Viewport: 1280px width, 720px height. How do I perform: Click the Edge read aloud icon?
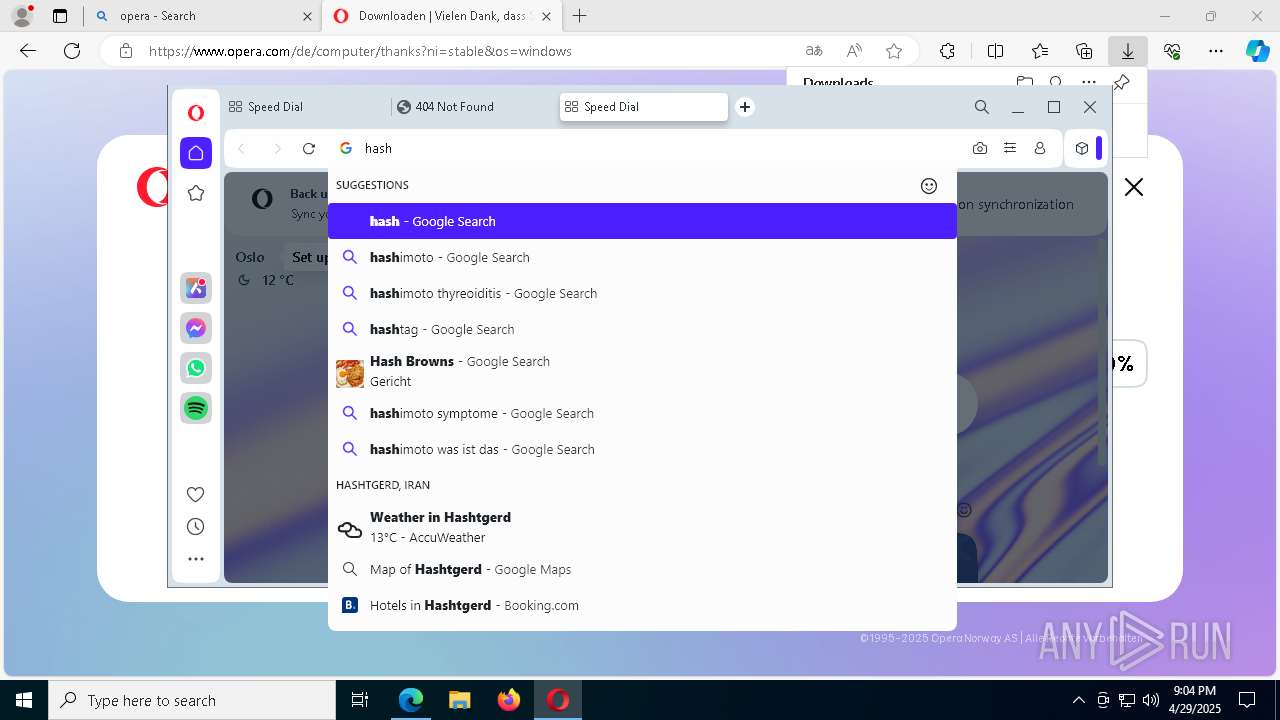pyautogui.click(x=854, y=51)
